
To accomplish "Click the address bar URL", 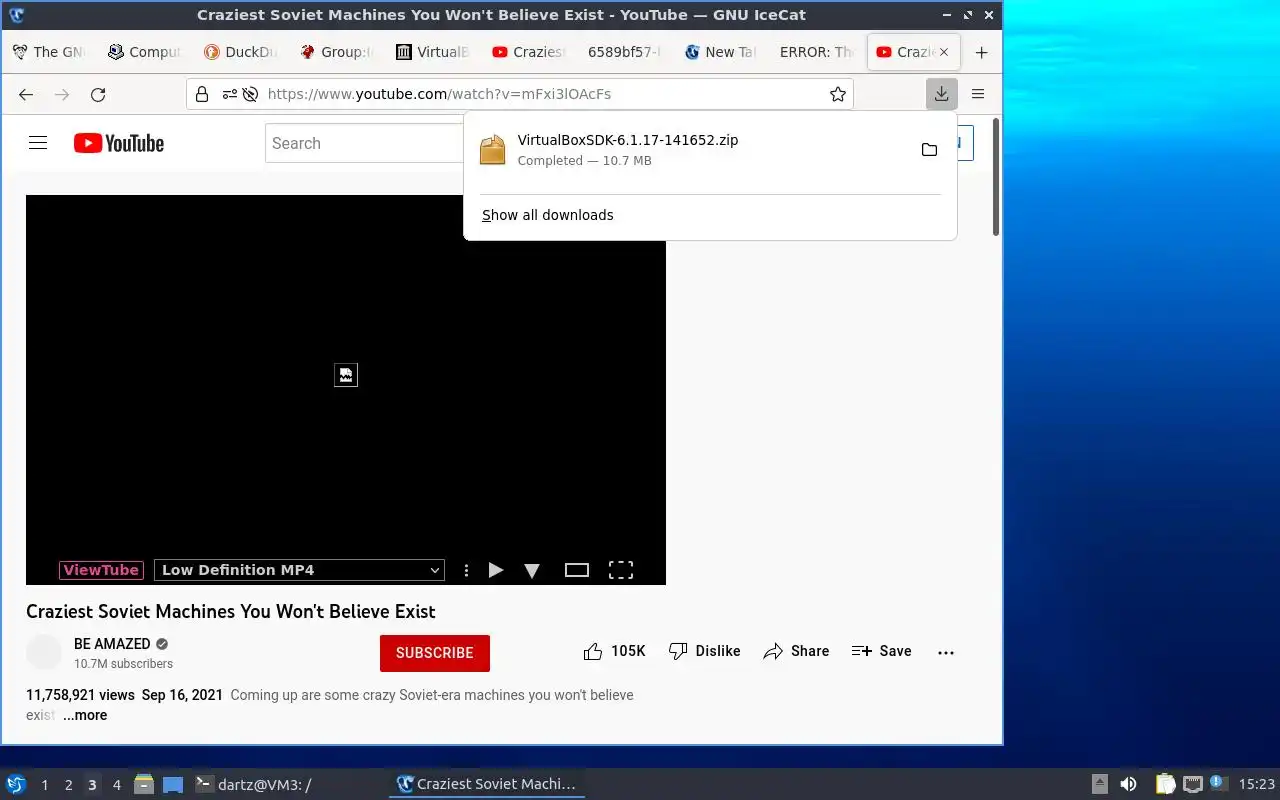I will [439, 94].
